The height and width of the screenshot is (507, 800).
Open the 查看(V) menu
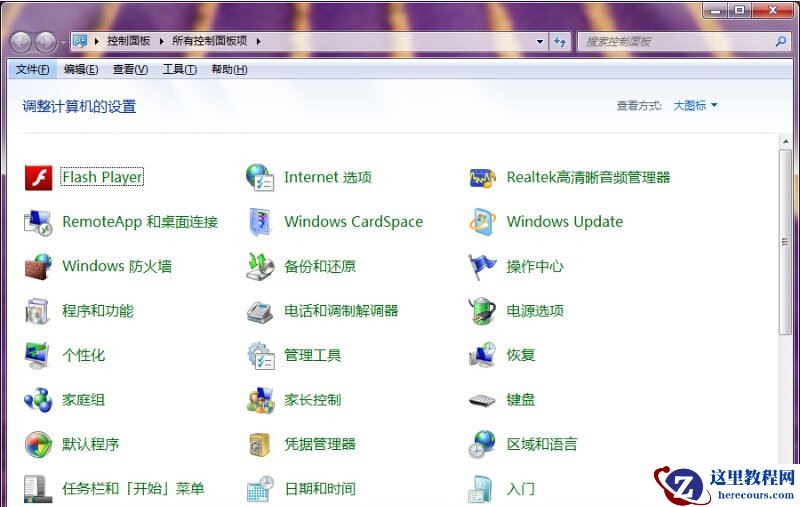tap(130, 69)
